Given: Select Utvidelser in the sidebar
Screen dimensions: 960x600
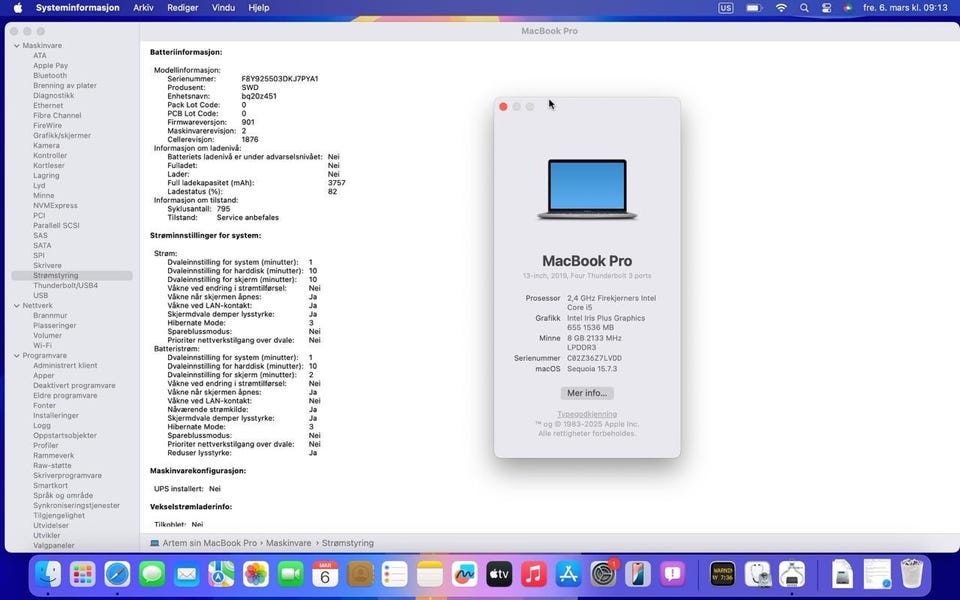Looking at the screenshot, I should pos(51,526).
